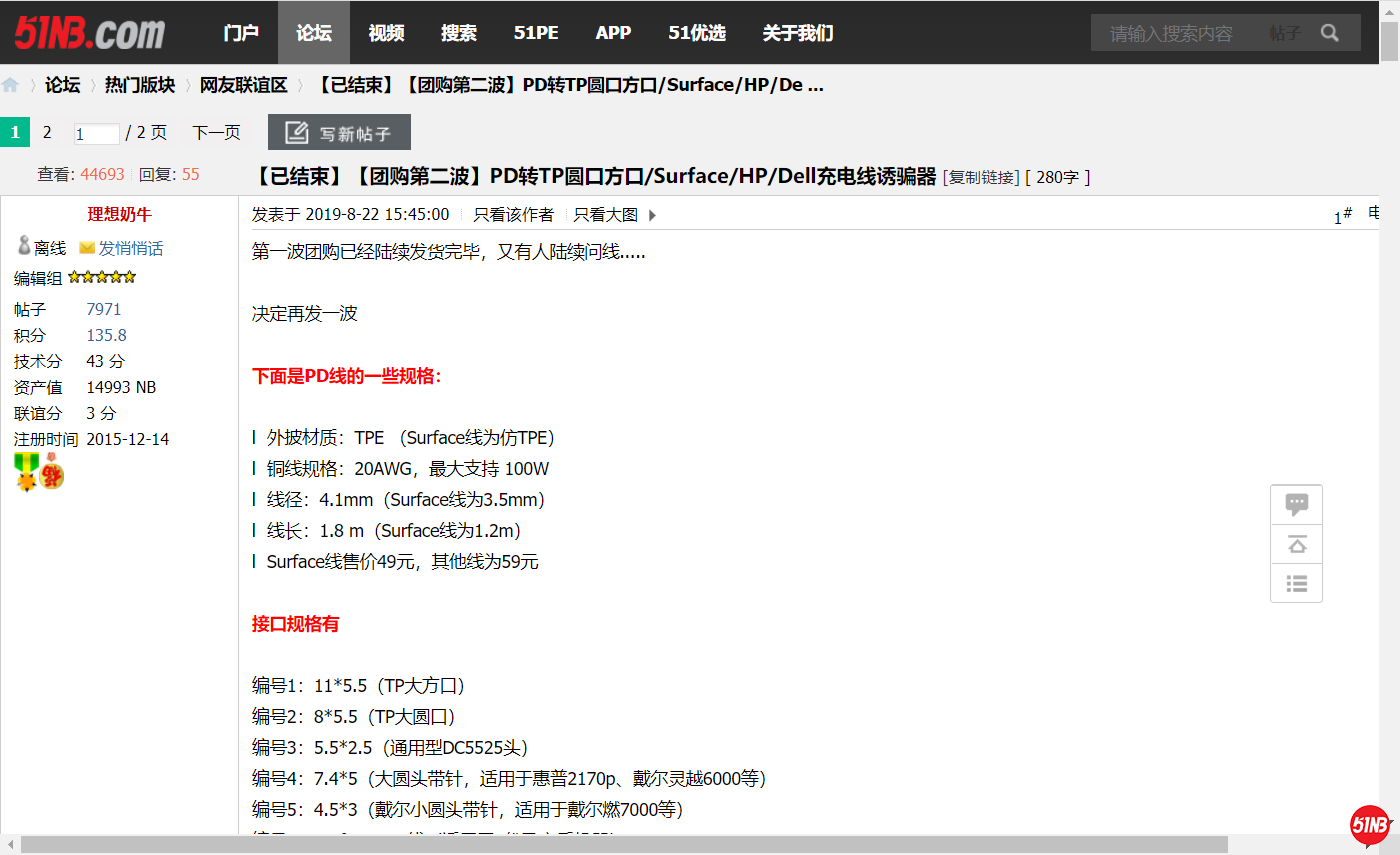1400x855 pixels.
Task: Open the floating thread list icon
Action: pos(1296,583)
